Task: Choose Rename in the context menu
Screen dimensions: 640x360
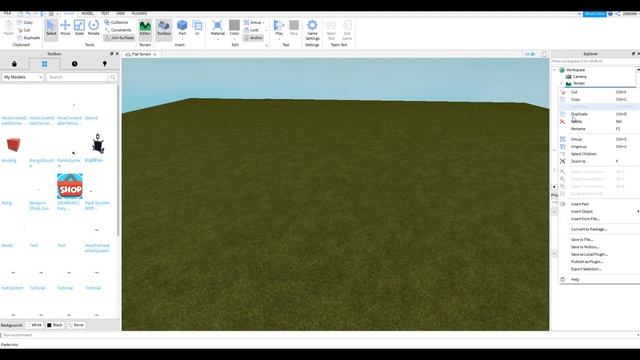Action: [599, 129]
